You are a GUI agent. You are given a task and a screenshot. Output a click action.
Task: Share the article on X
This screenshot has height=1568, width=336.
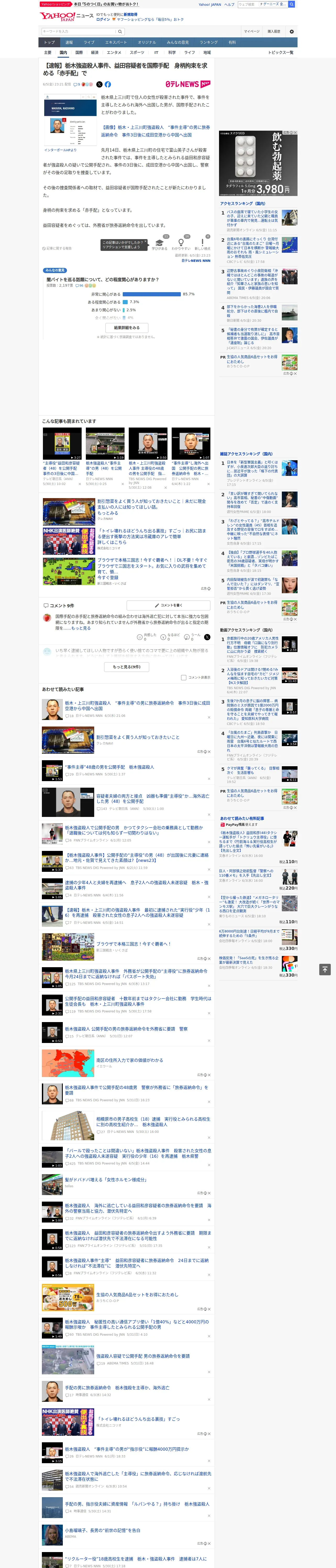pos(99,85)
